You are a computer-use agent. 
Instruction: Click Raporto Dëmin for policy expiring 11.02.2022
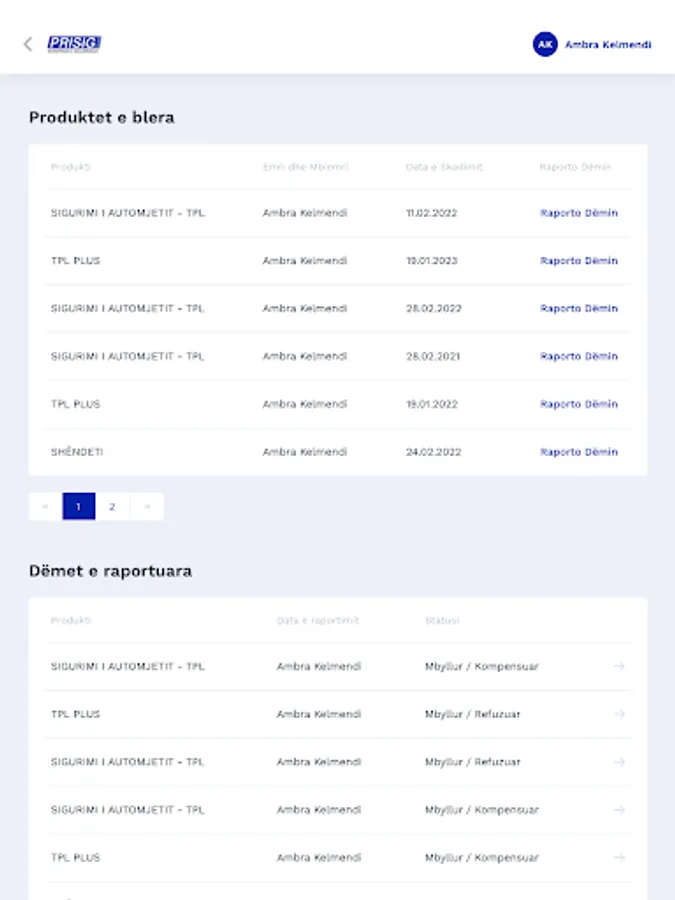(579, 213)
